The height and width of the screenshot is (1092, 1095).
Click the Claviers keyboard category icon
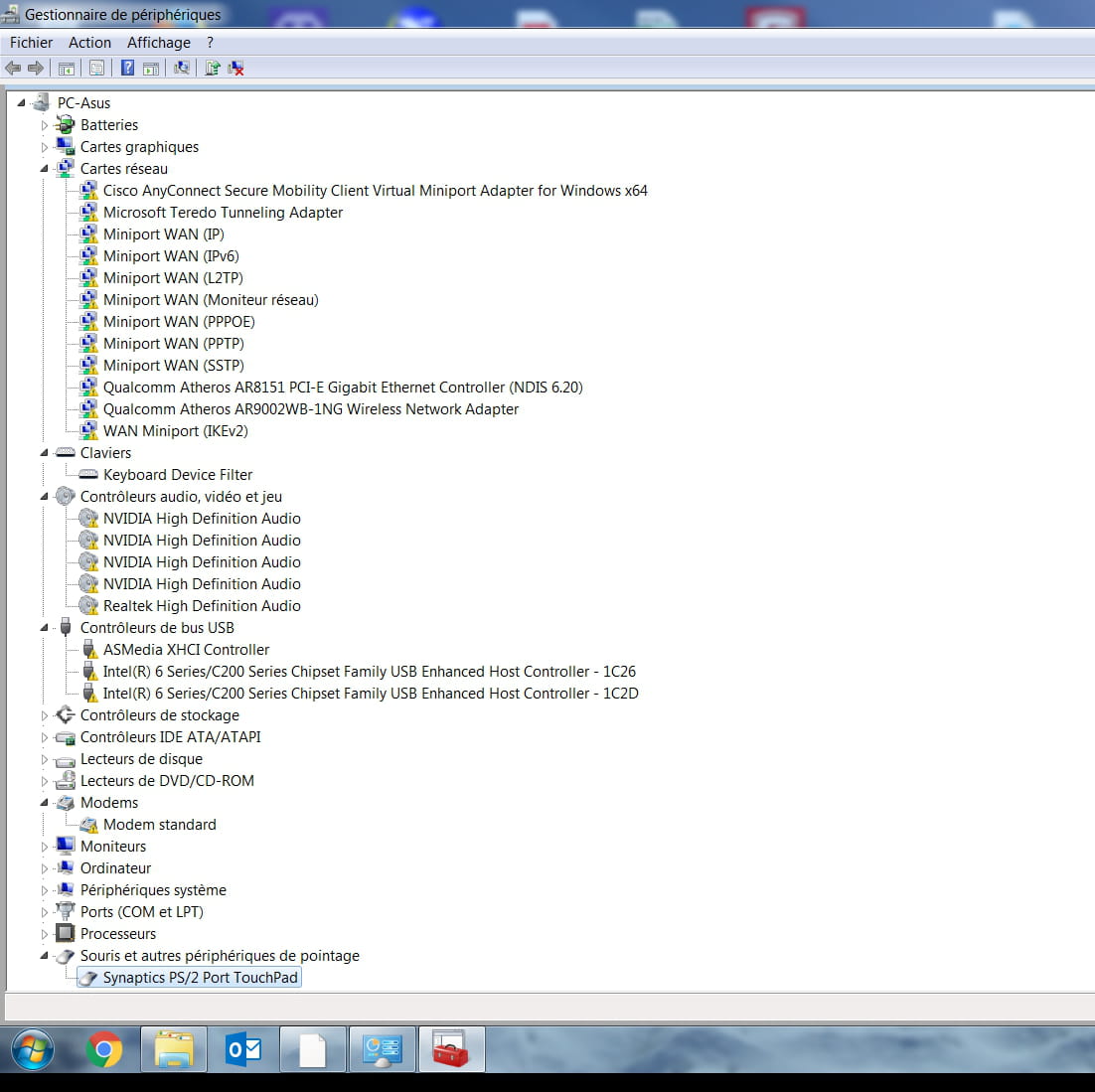(x=65, y=452)
